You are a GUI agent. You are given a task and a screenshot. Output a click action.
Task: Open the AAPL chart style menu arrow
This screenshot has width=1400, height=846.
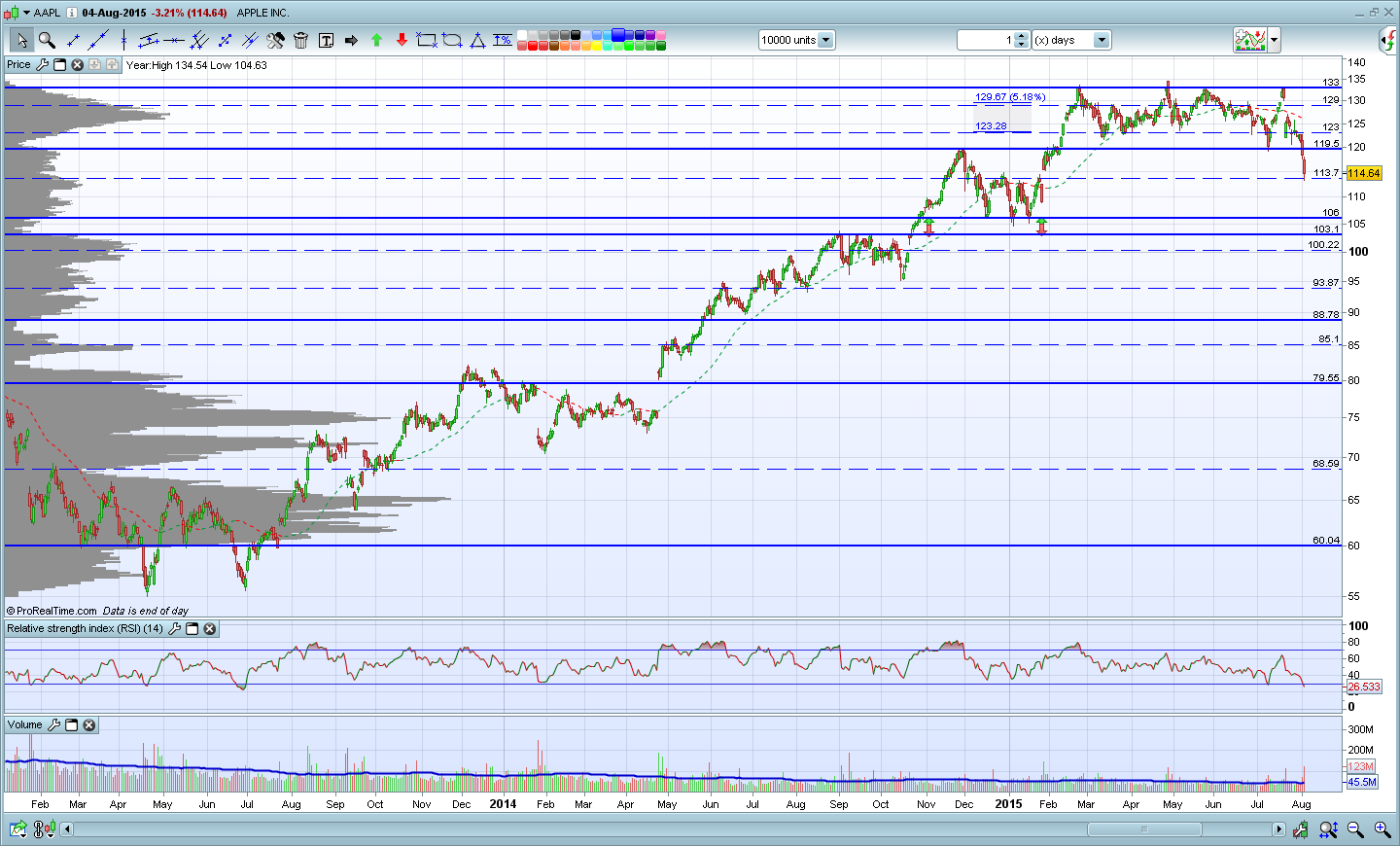coord(26,13)
